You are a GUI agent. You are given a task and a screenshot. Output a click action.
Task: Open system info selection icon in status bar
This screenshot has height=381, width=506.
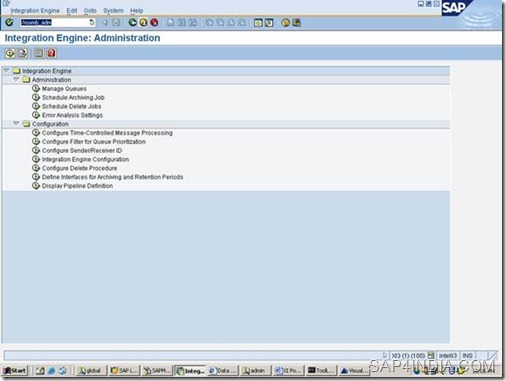coord(431,355)
